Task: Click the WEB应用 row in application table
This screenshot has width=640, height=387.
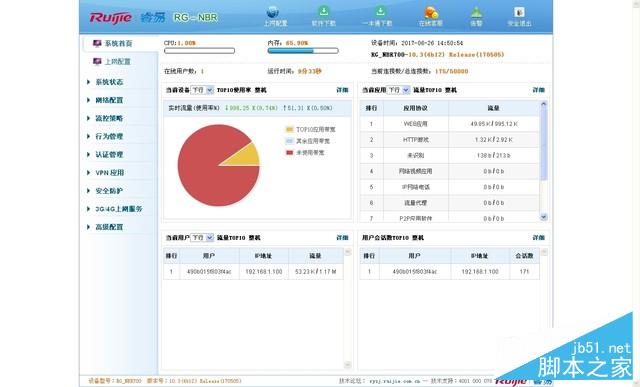Action: (449, 124)
